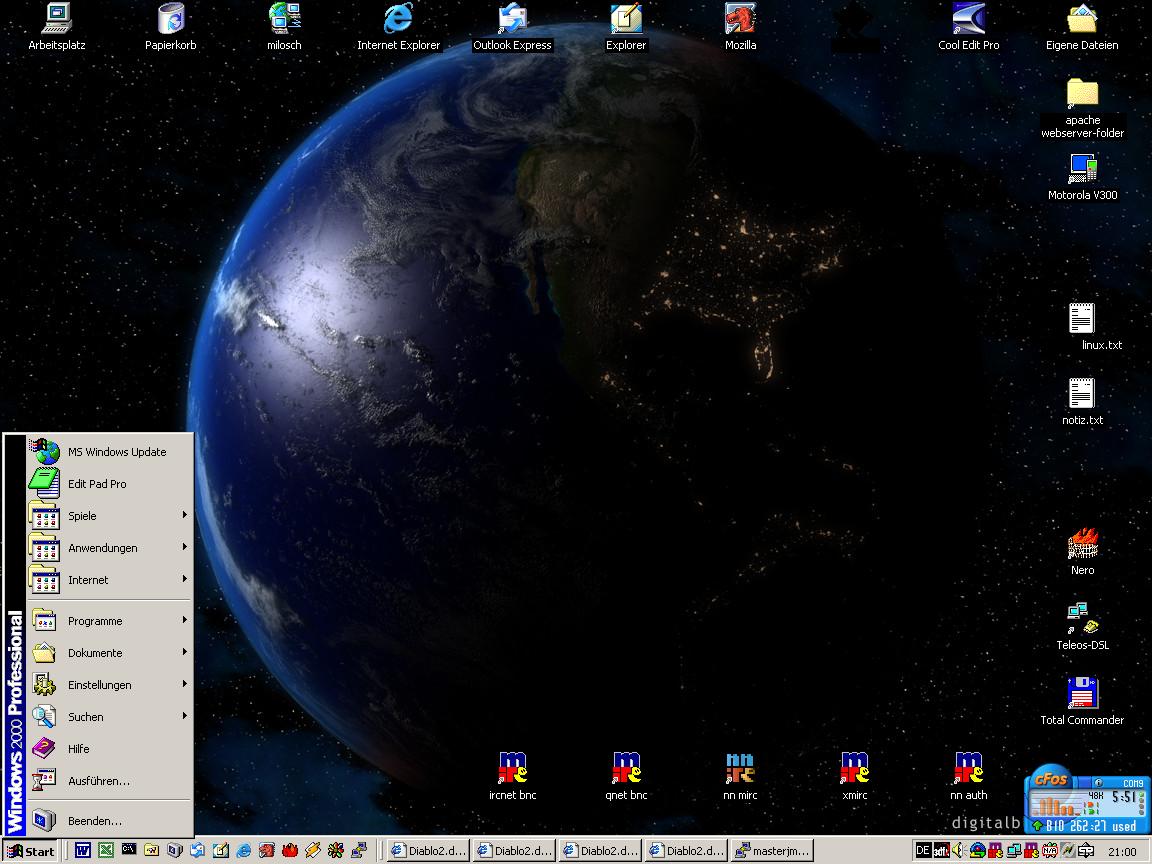Open Hilfe from the Start menu
This screenshot has width=1152, height=864.
(x=110, y=749)
